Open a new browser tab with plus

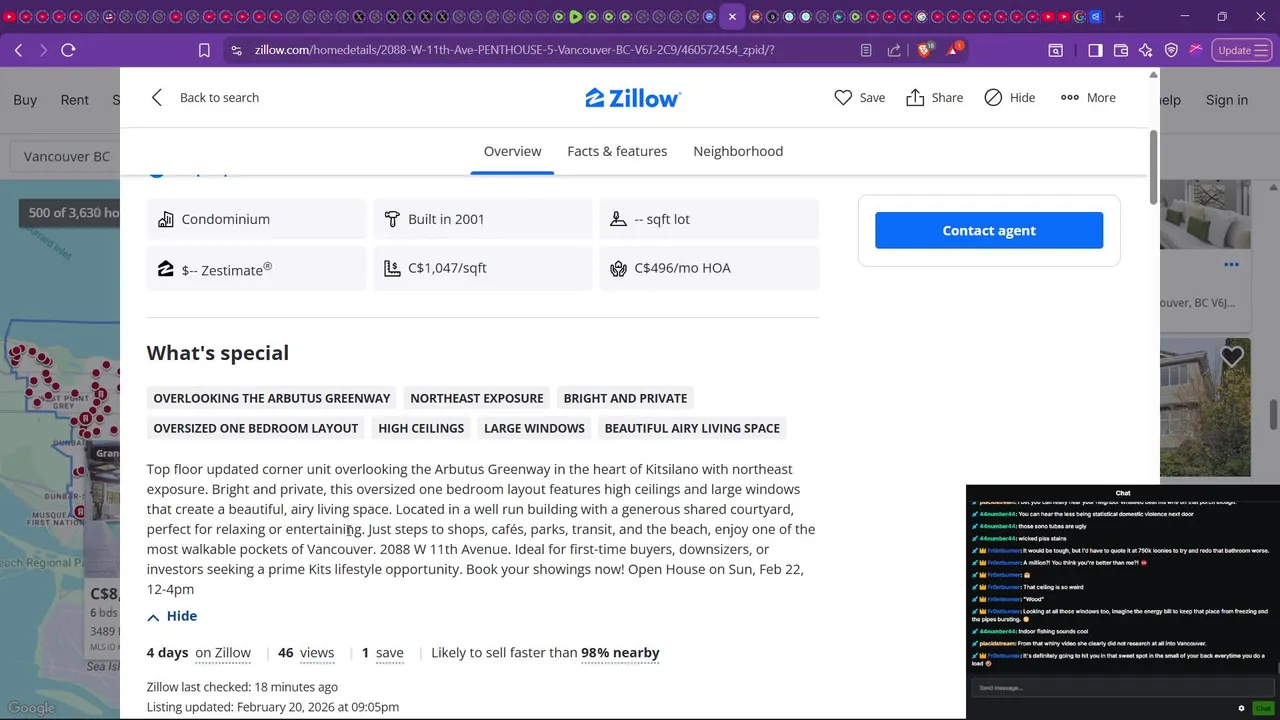click(x=1119, y=16)
